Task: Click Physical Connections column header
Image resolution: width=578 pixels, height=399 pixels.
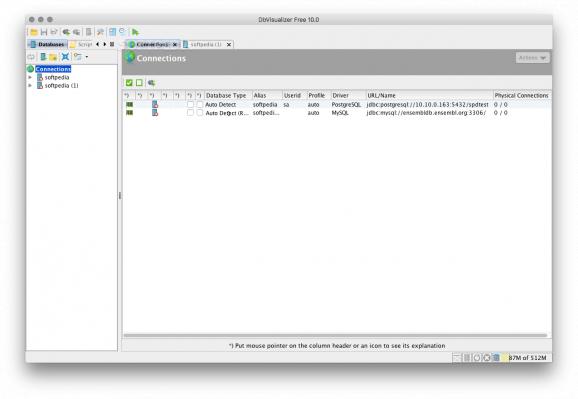Action: [x=522, y=96]
